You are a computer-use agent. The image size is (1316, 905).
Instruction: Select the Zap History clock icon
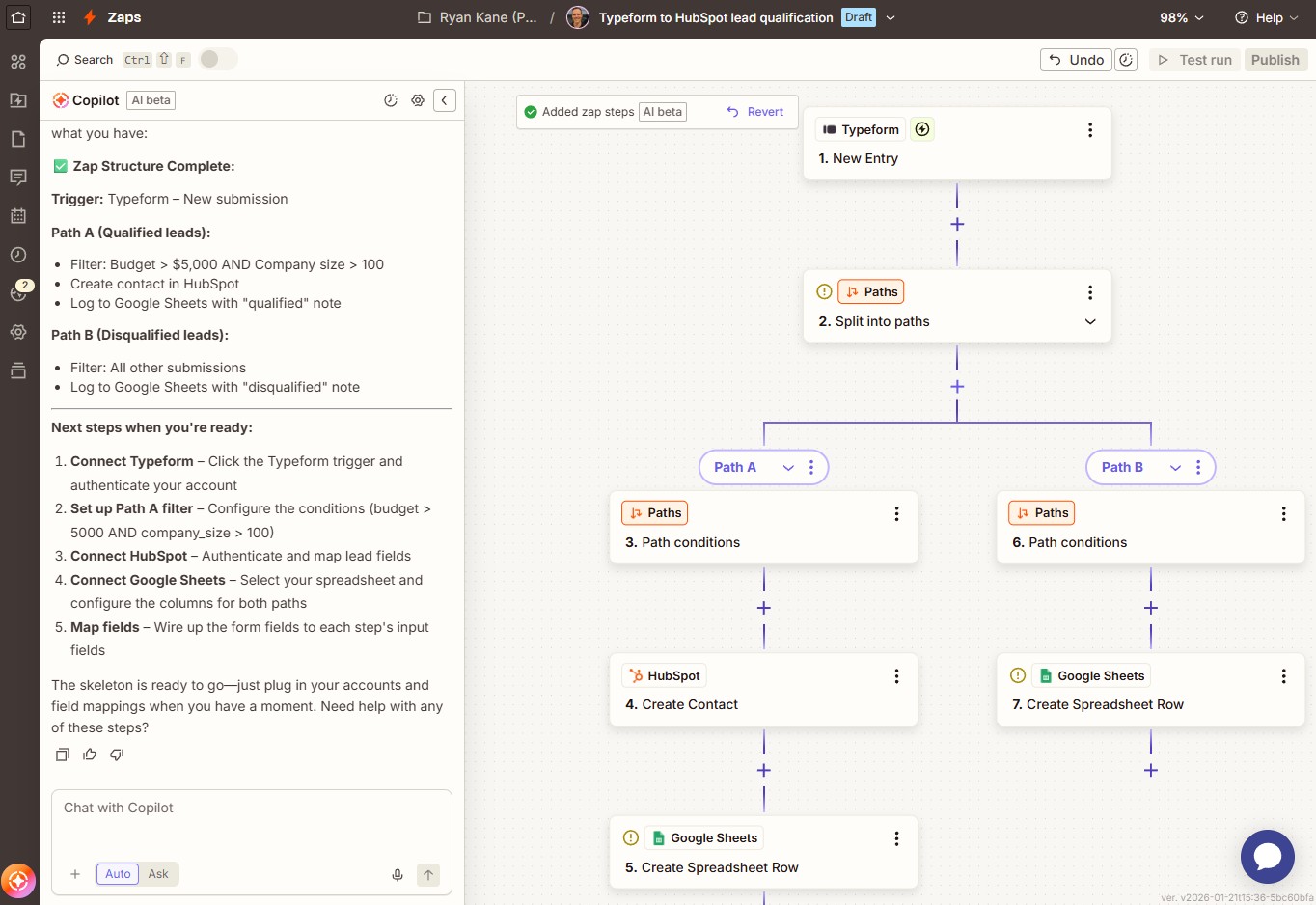coord(17,255)
